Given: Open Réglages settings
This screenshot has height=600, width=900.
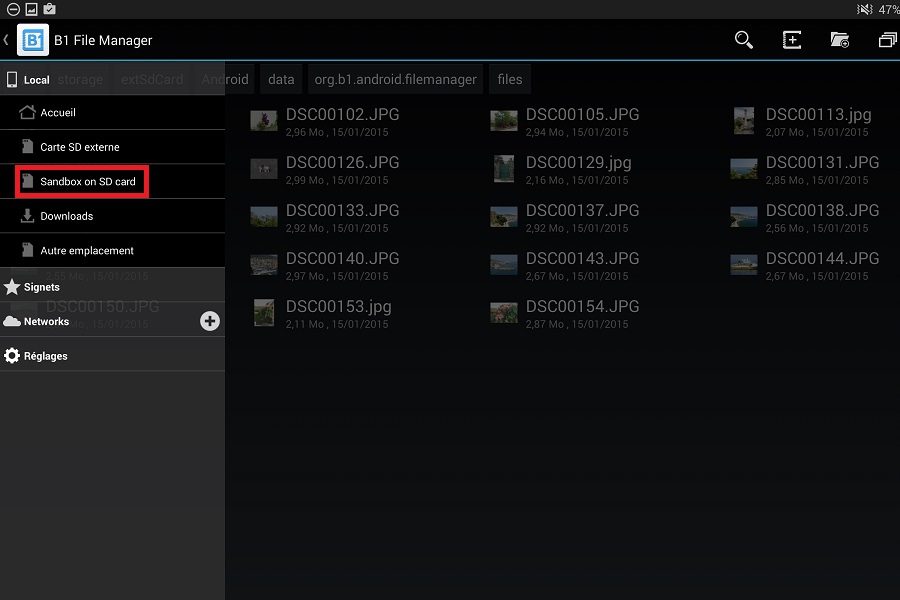Looking at the screenshot, I should tap(112, 356).
